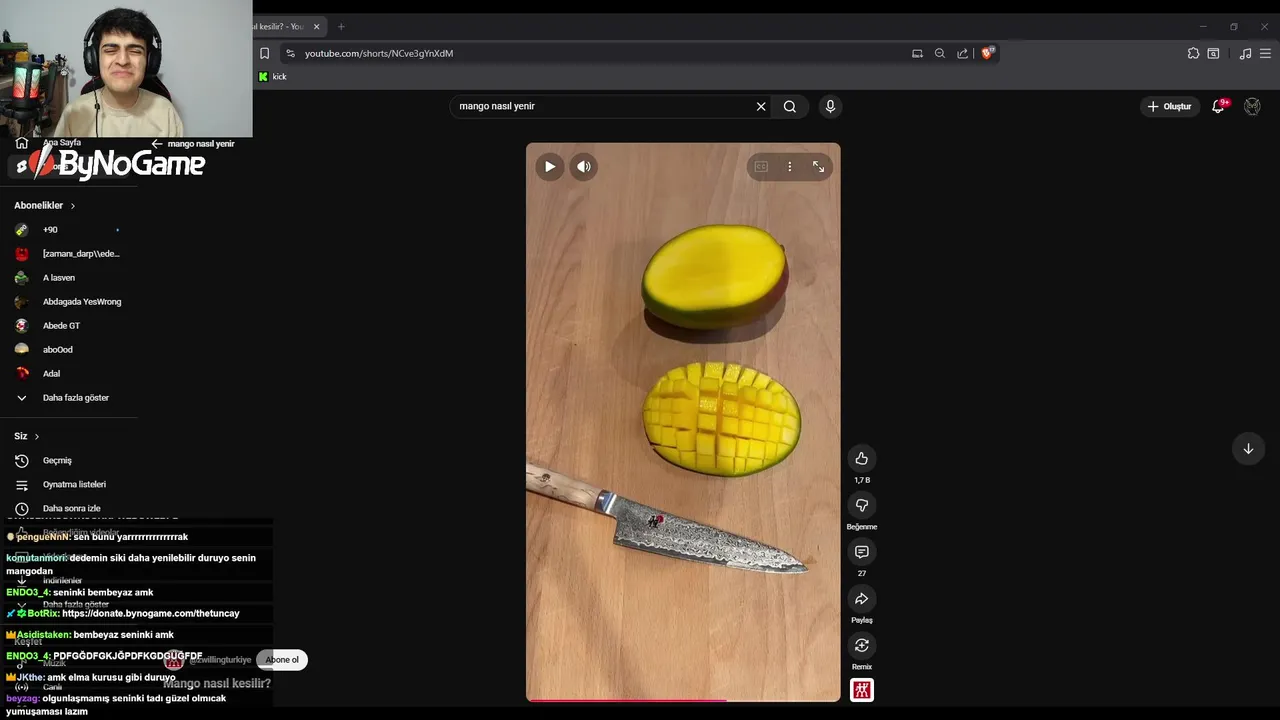The image size is (1280, 720).
Task: Open the browser hamburger main menu
Action: pos(1266,53)
